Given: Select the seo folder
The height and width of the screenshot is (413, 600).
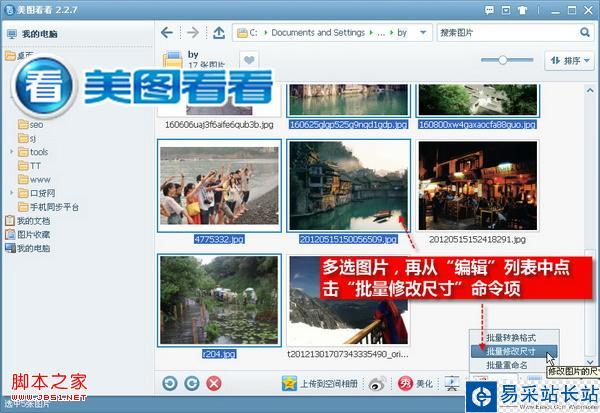Looking at the screenshot, I should pos(31,125).
